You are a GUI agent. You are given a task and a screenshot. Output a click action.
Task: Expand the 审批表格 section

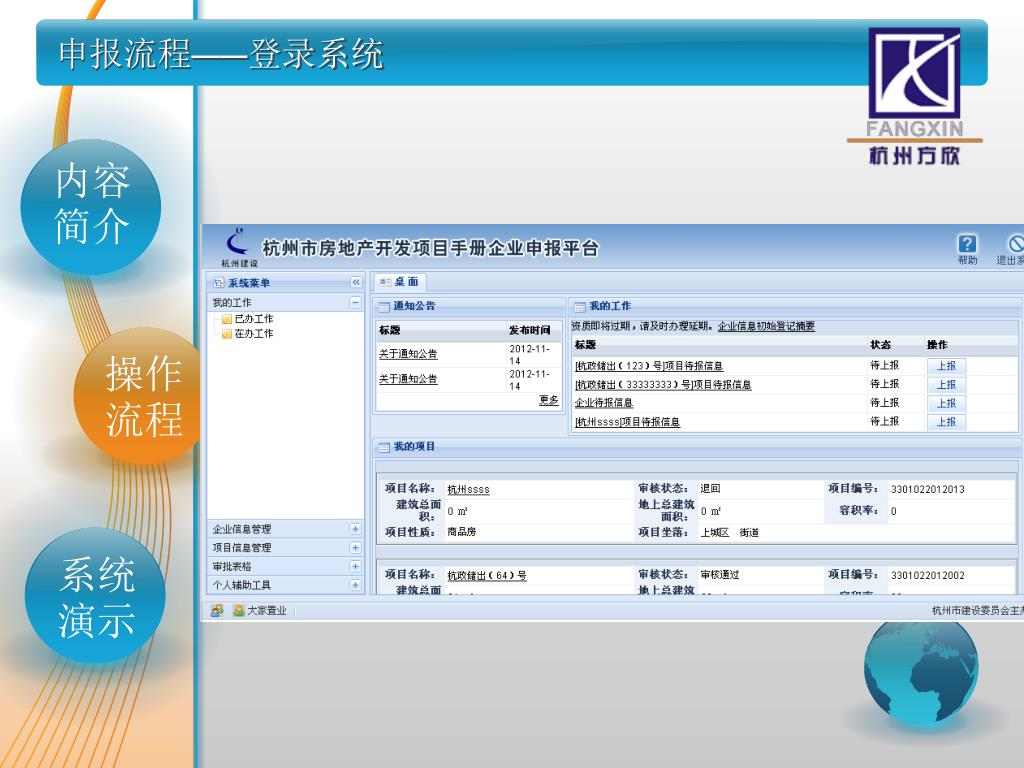pyautogui.click(x=355, y=566)
